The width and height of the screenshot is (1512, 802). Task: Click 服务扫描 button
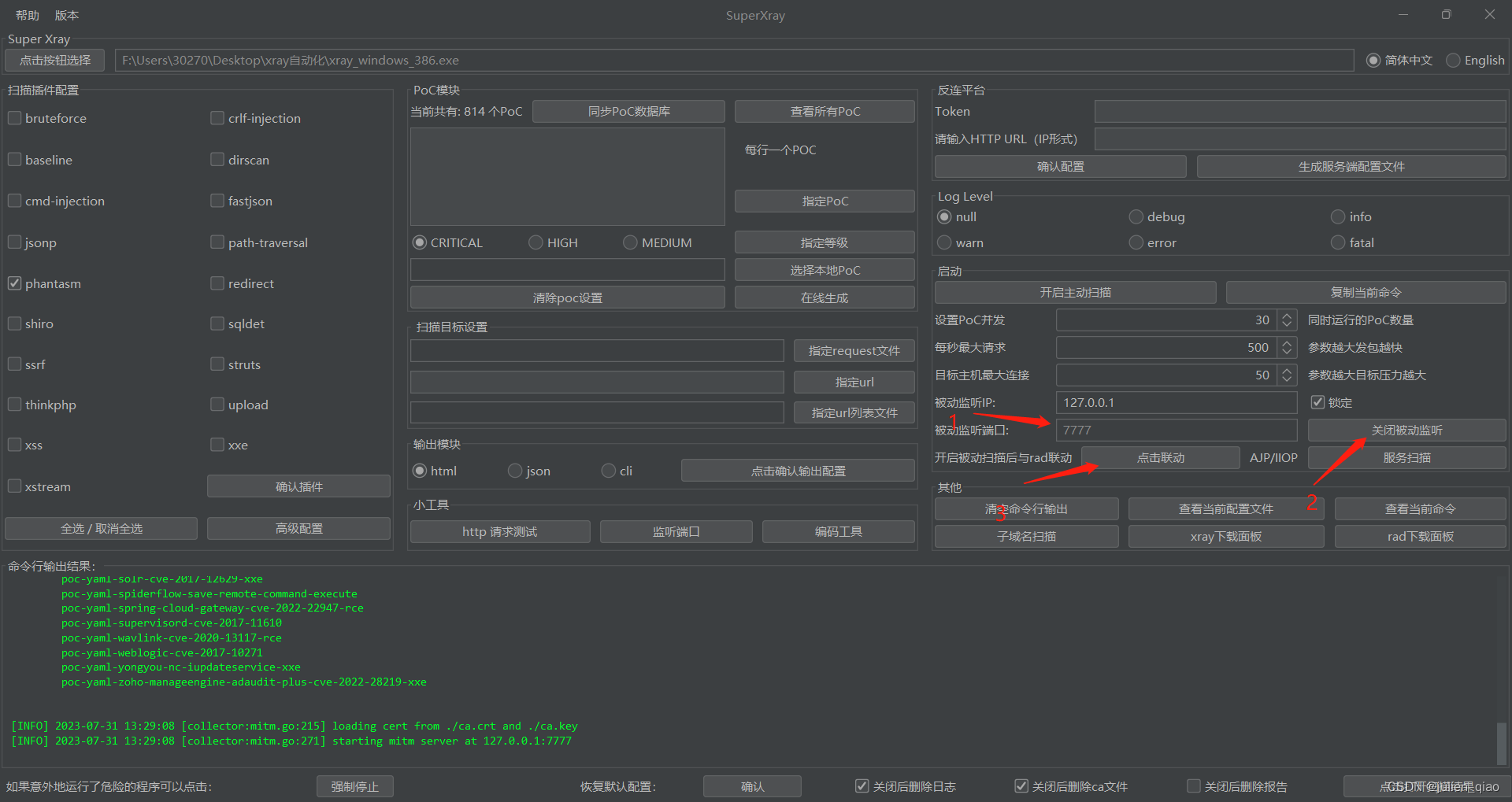click(x=1407, y=458)
